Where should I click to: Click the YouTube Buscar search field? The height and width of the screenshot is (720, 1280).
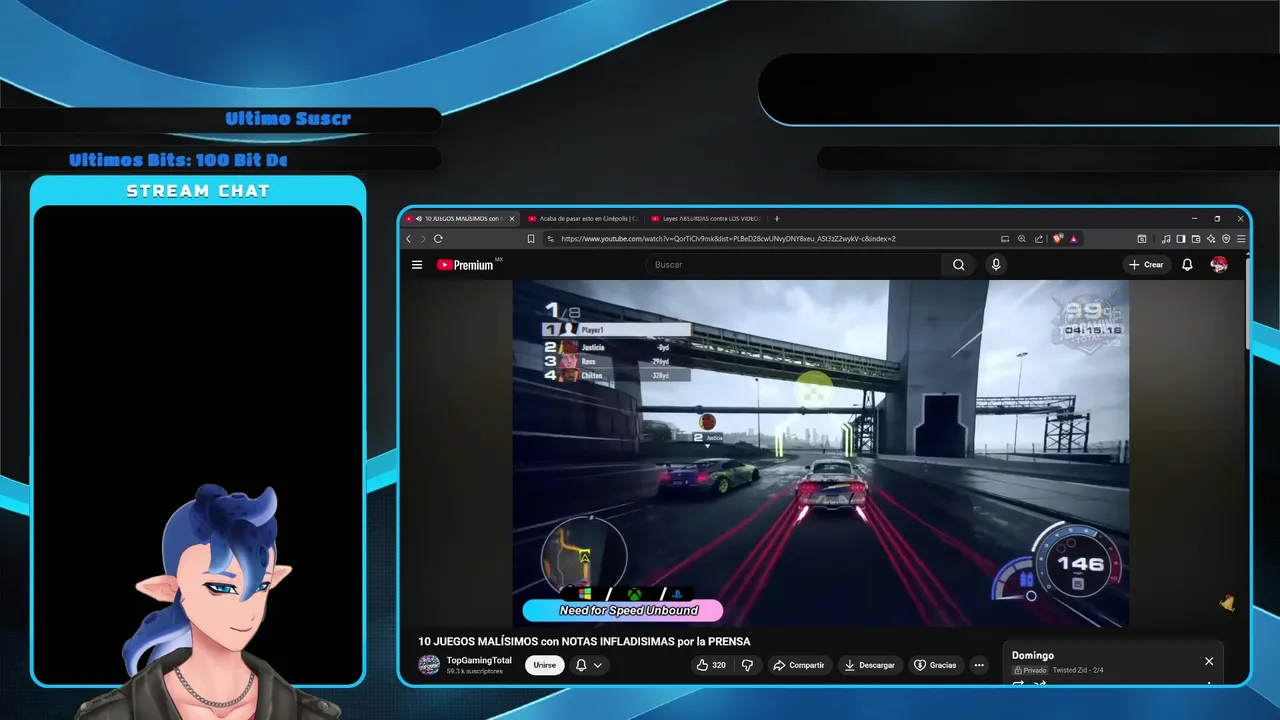795,265
